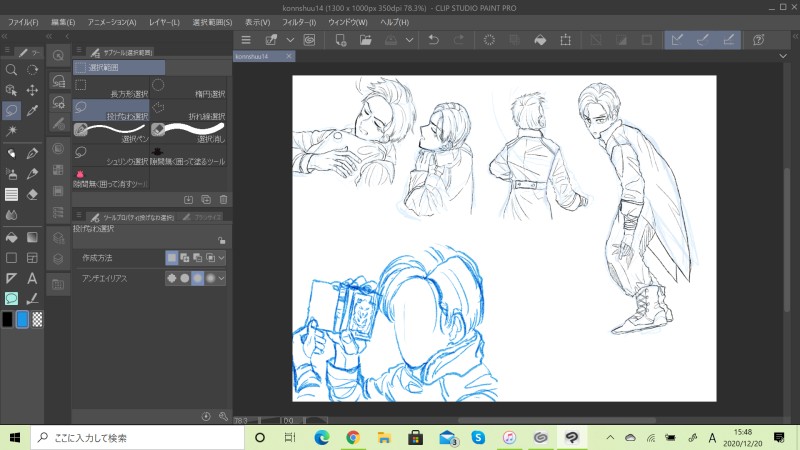Select remove-from-selection creation mode
This screenshot has width=800, height=450.
[197, 258]
